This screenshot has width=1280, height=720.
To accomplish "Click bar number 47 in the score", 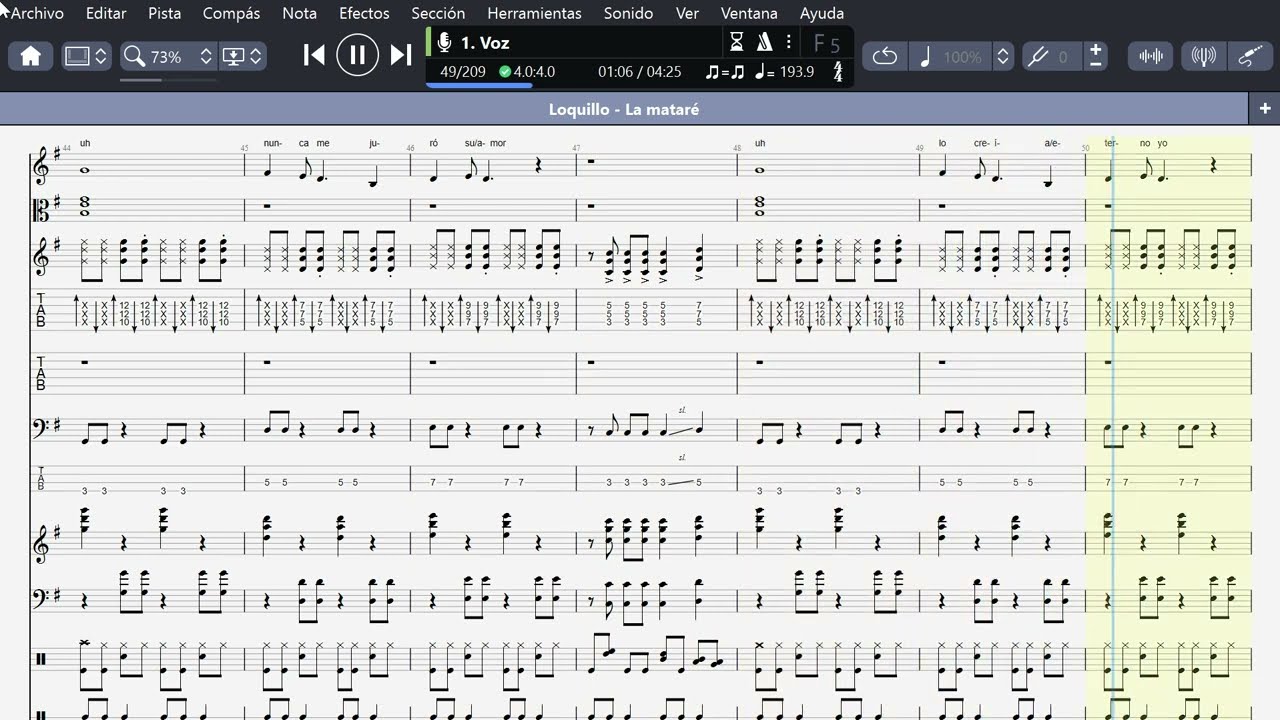I will (x=576, y=148).
